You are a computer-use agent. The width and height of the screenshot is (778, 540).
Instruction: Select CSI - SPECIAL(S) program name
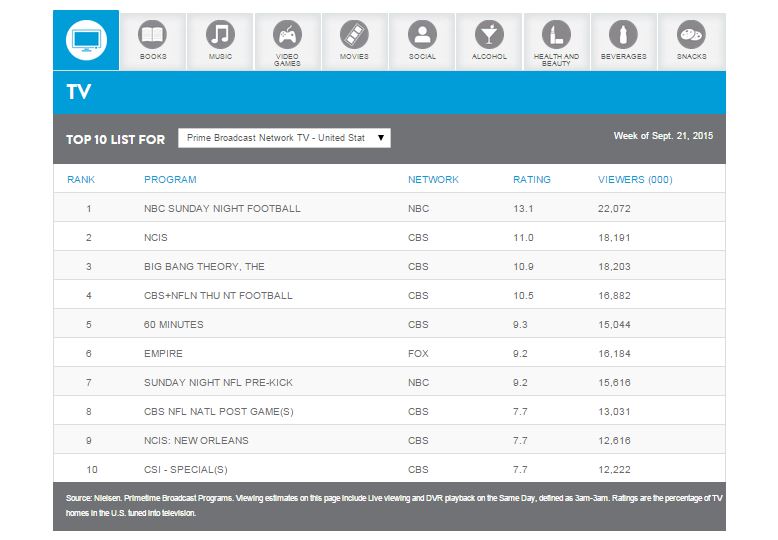click(x=186, y=470)
